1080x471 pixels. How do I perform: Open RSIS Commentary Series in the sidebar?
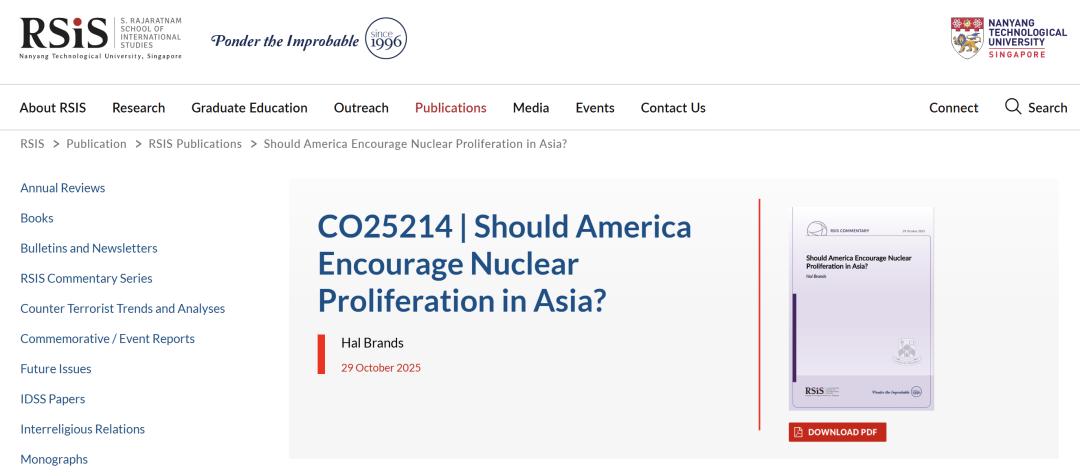coord(86,278)
